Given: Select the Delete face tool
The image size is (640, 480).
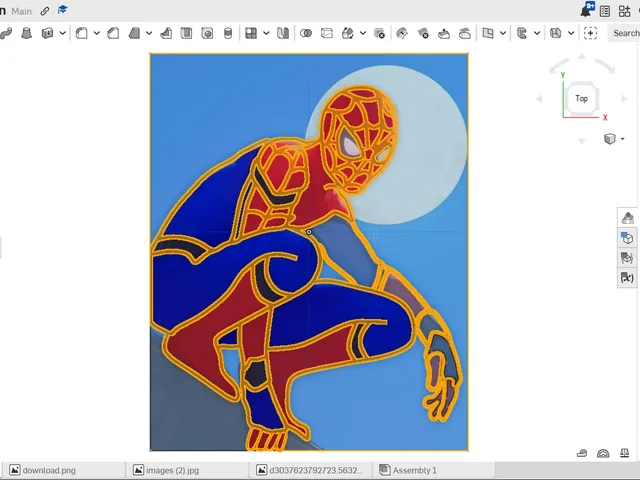Looking at the screenshot, I should 423,33.
